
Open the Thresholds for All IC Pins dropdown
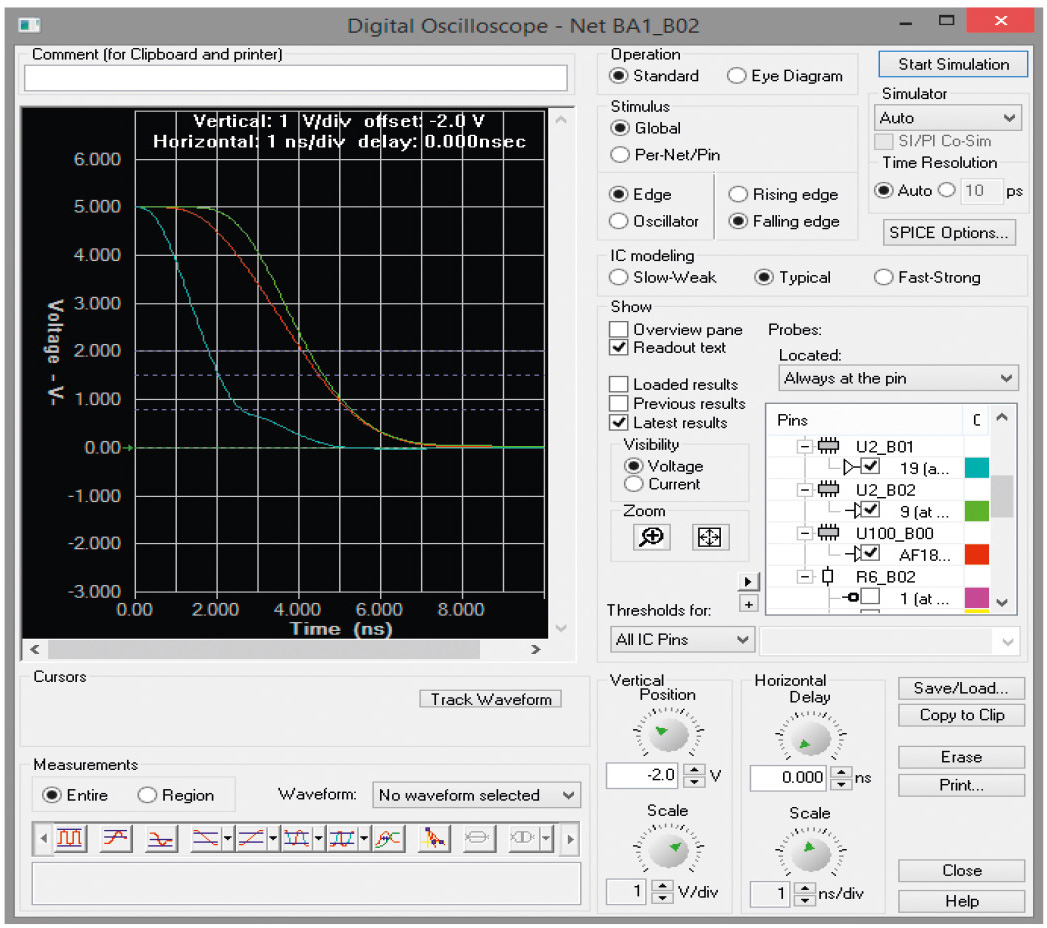pos(682,640)
